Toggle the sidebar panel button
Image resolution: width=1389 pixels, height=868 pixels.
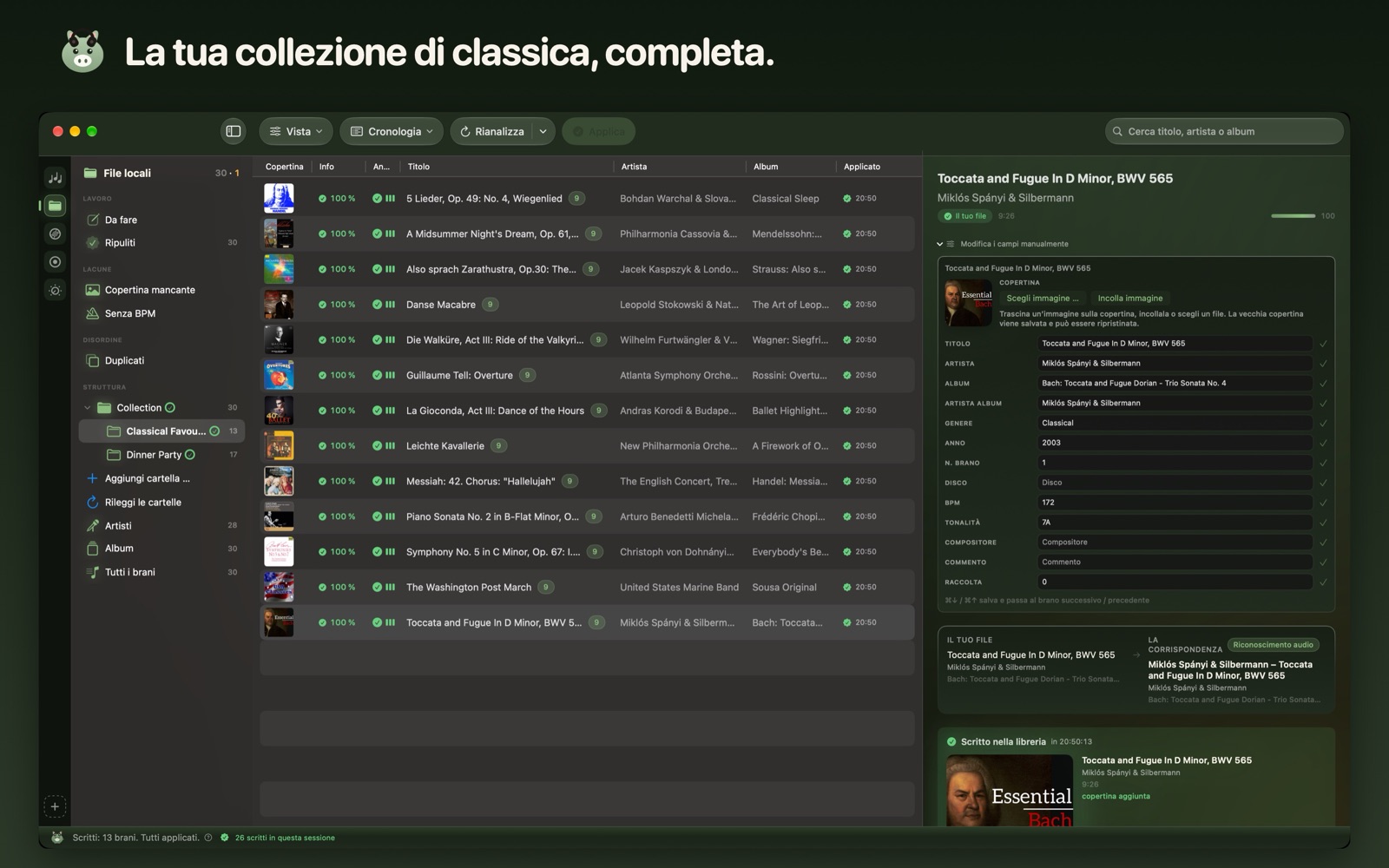tap(233, 131)
